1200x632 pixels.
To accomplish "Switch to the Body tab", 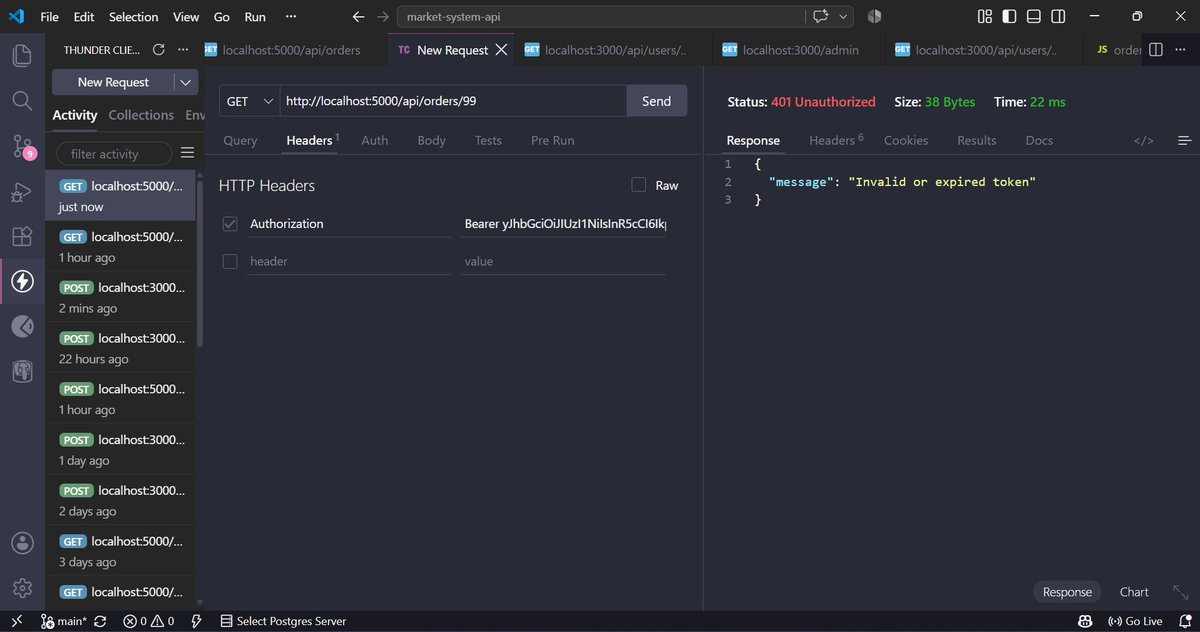I will [x=431, y=140].
